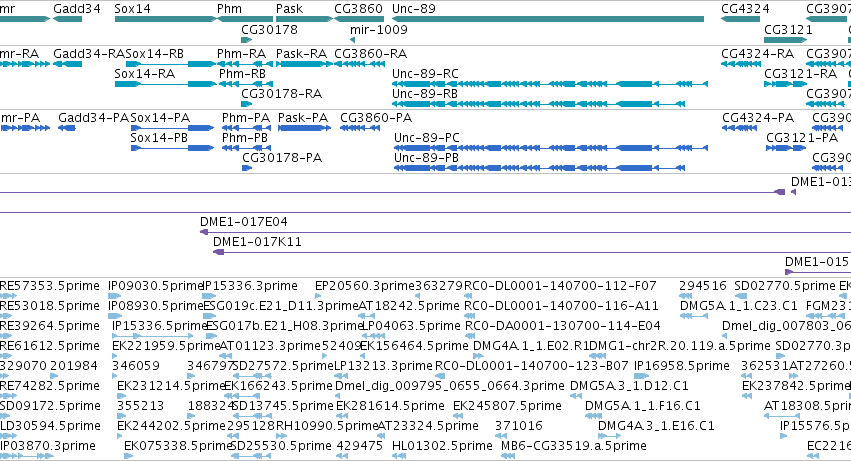Click the Phm gene label
851x461 pixels.
pyautogui.click(x=230, y=9)
